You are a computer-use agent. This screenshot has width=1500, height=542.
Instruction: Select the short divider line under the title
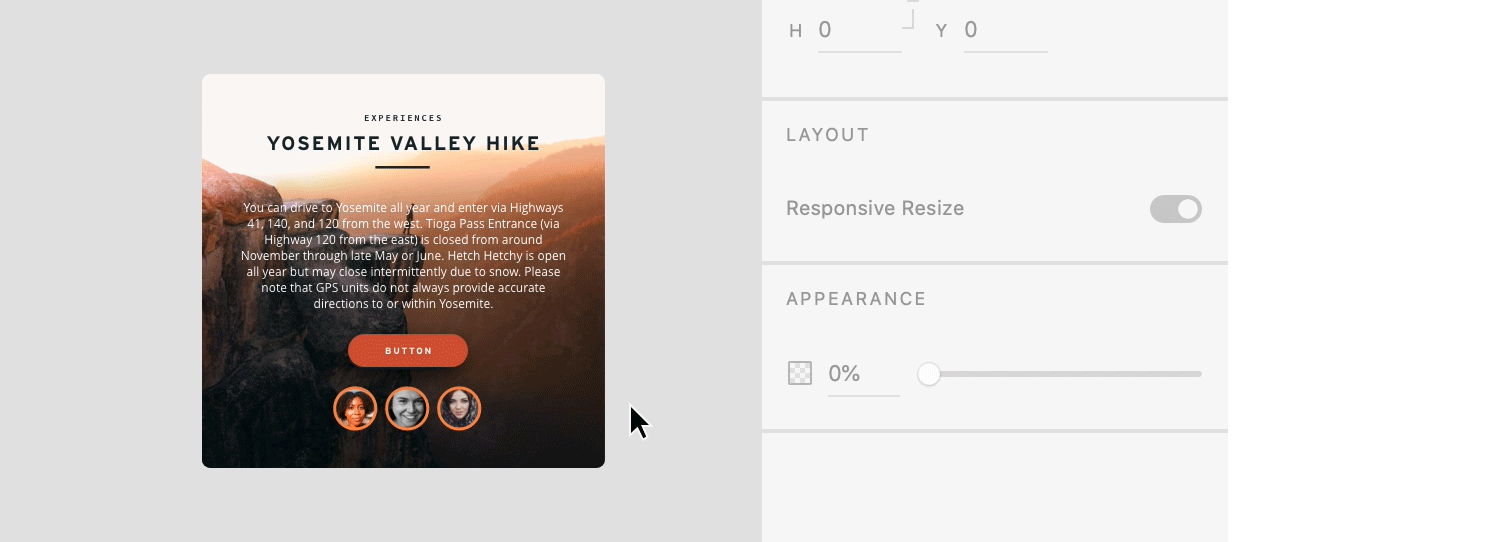tap(403, 167)
